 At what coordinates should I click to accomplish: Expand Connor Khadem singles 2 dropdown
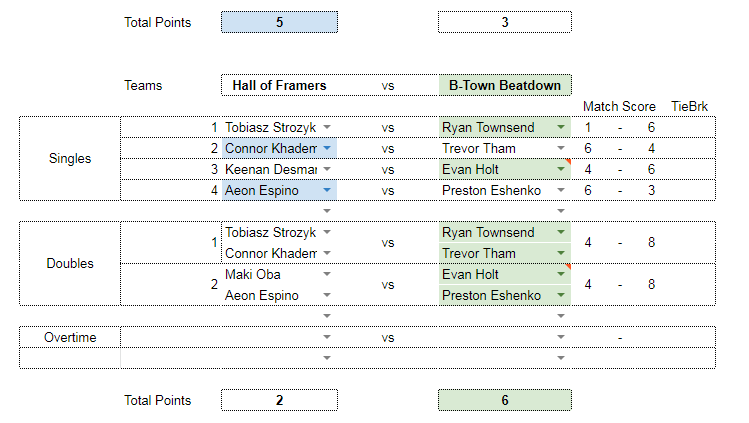(327, 148)
